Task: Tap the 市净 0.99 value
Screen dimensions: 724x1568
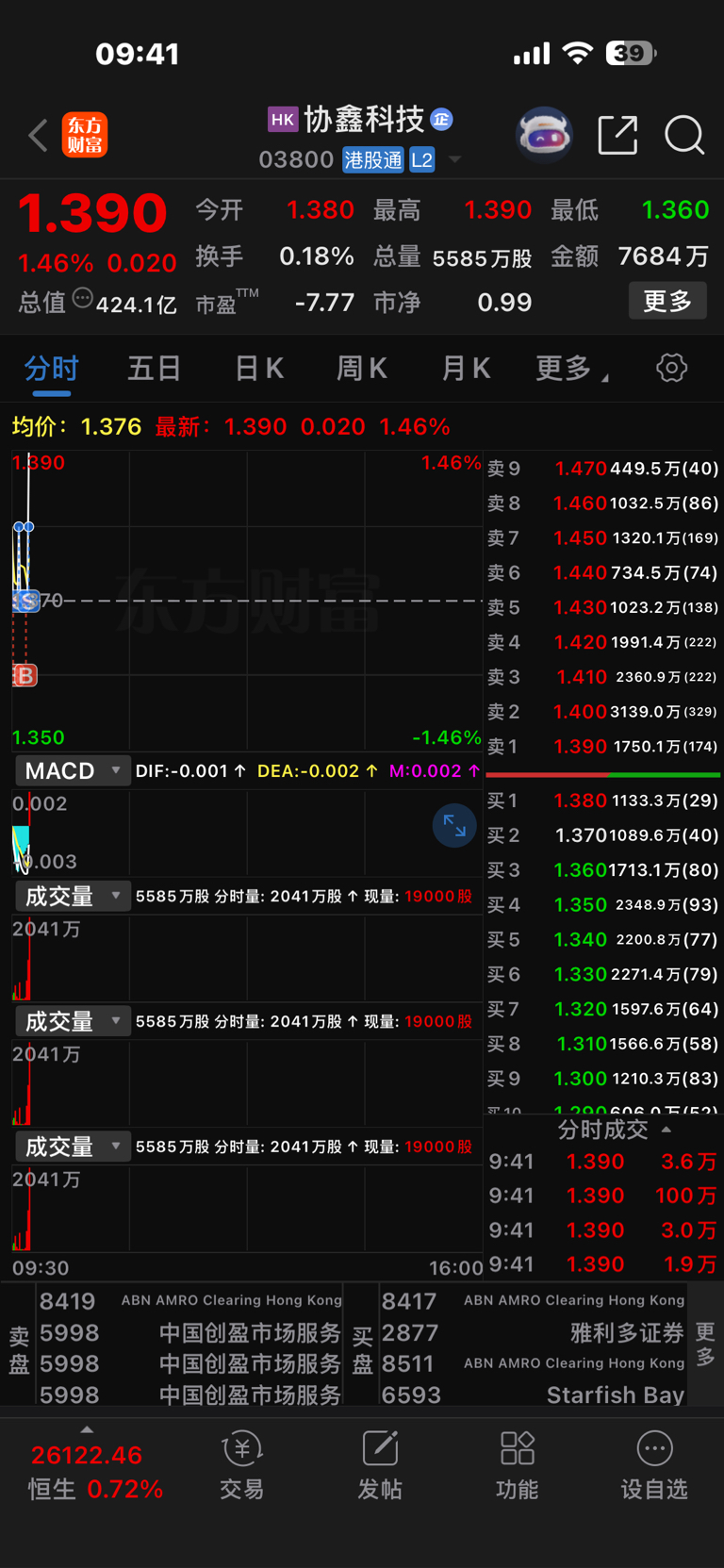Action: (x=504, y=303)
